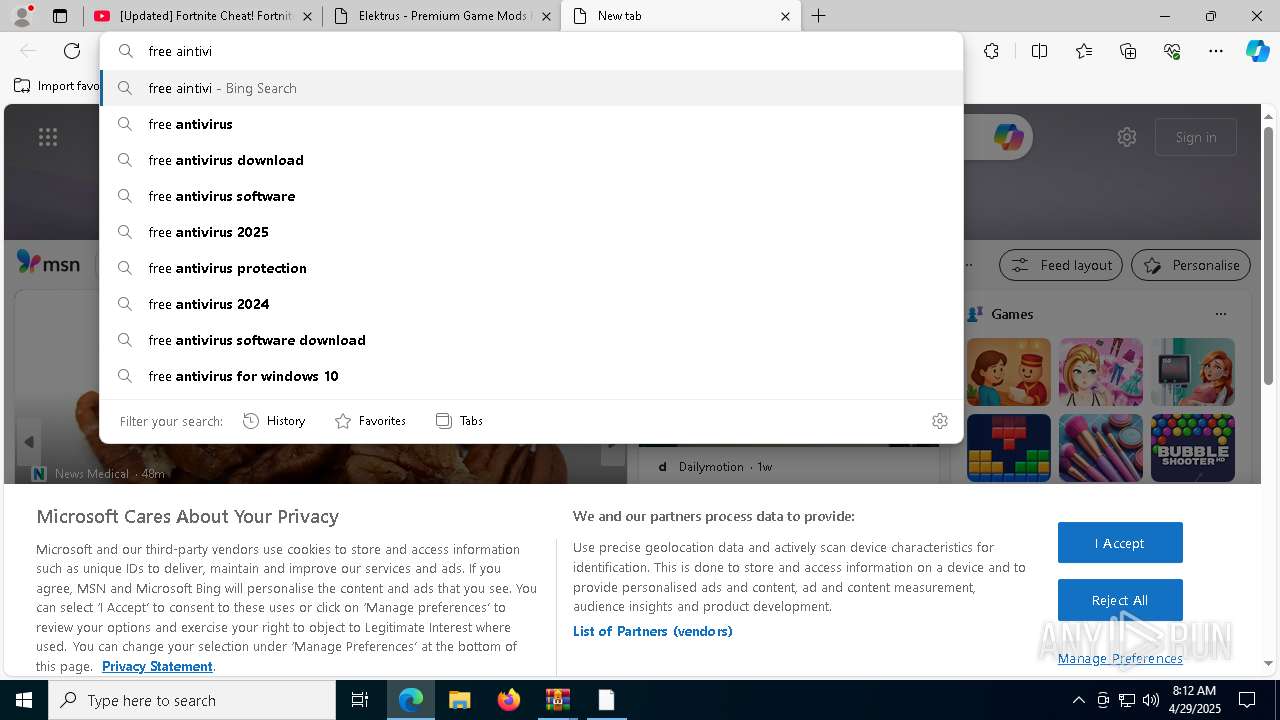Open Windows Start menu
Image resolution: width=1280 pixels, height=720 pixels.
click(24, 700)
